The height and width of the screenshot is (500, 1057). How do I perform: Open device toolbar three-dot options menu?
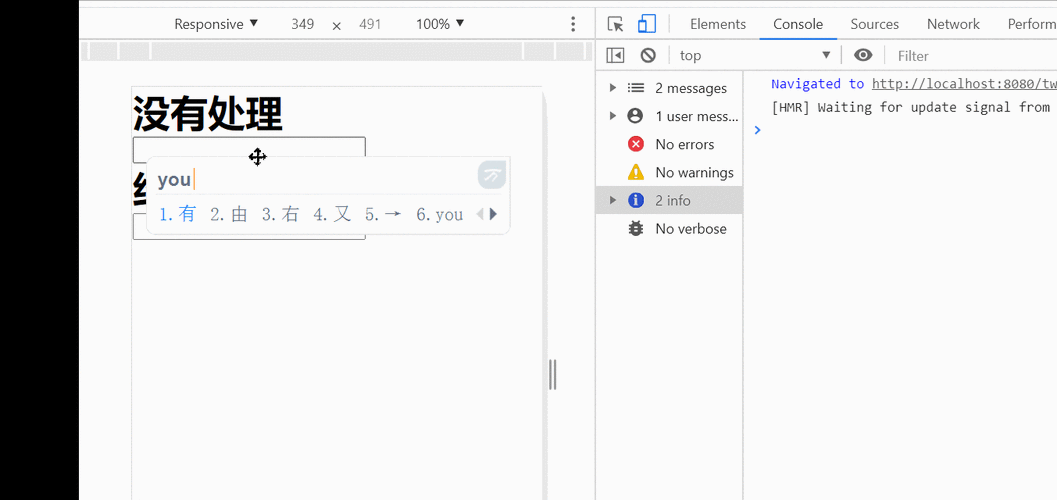click(573, 24)
